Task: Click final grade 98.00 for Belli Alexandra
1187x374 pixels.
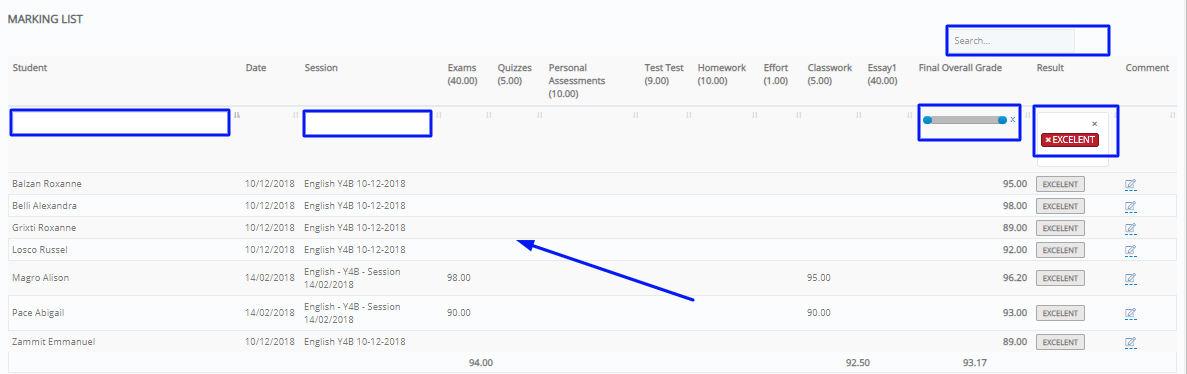Action: click(x=1014, y=206)
